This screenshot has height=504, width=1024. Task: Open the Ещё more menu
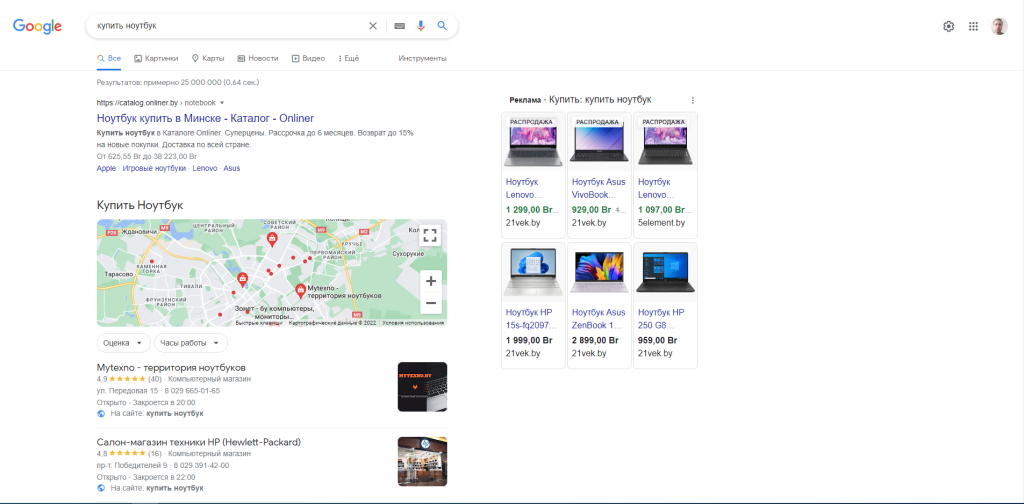click(x=349, y=58)
